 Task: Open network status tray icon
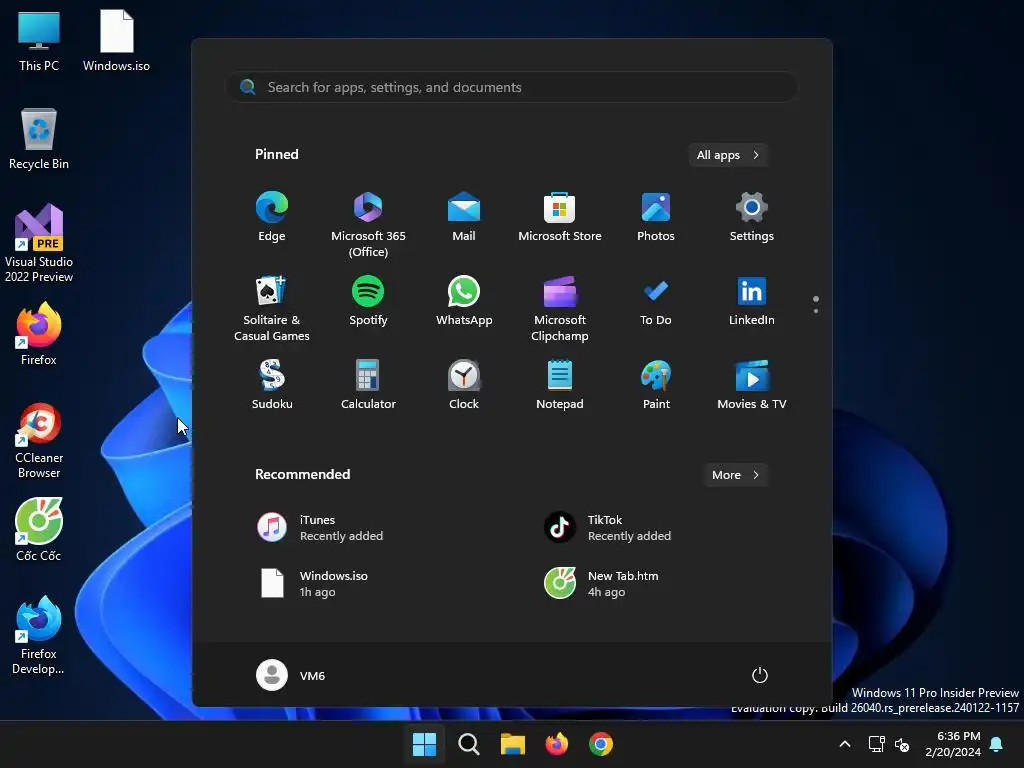pyautogui.click(x=876, y=744)
